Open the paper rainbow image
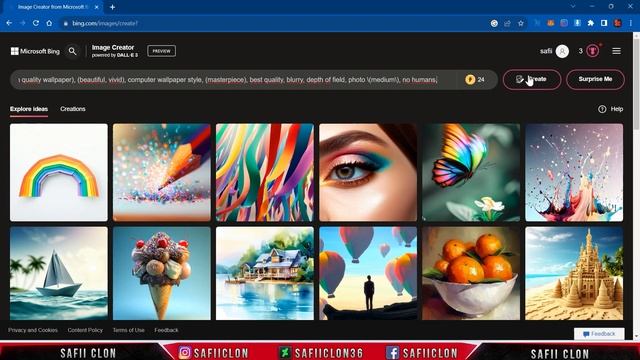This screenshot has width=640, height=360. (59, 173)
